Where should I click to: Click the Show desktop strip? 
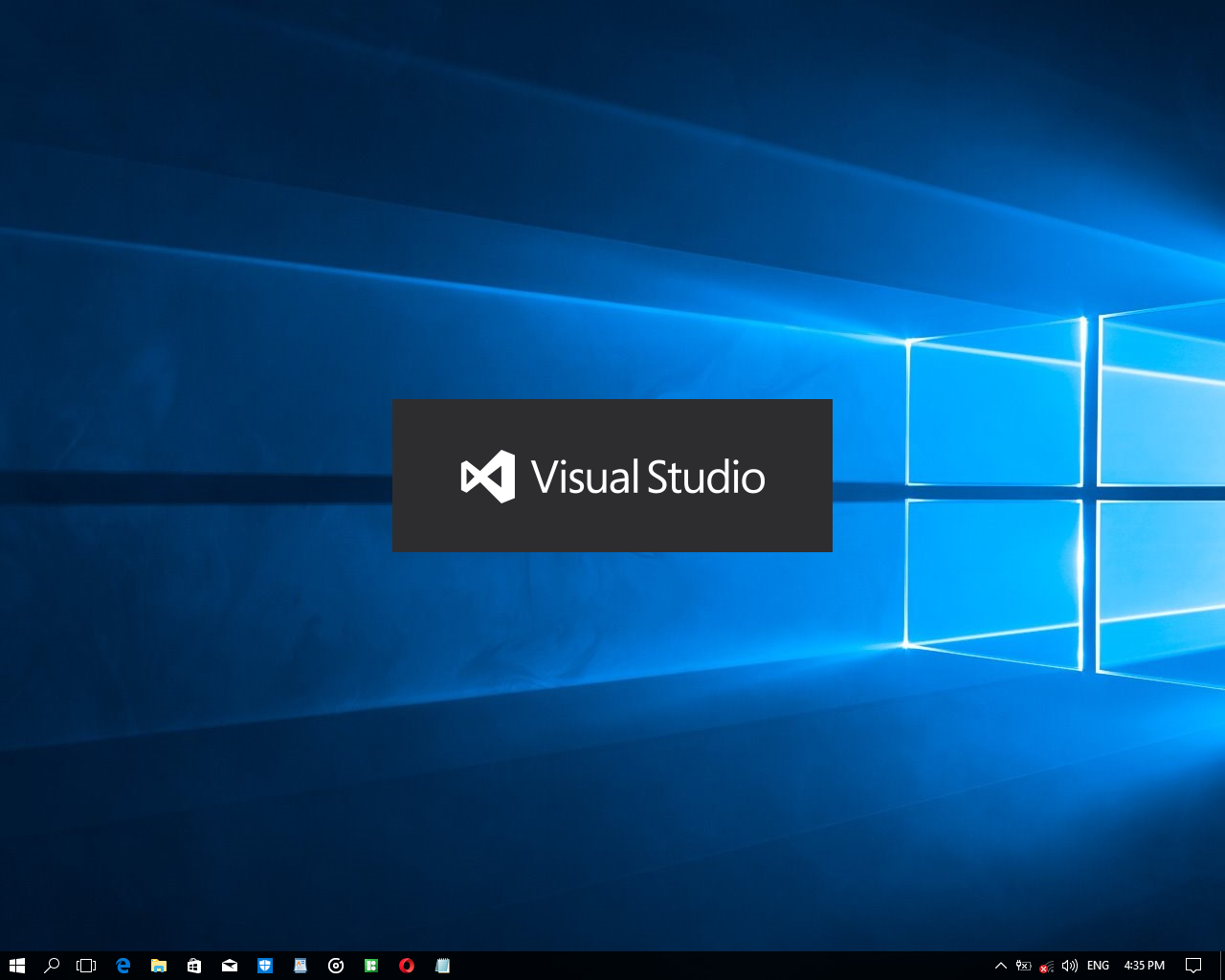[1222, 966]
